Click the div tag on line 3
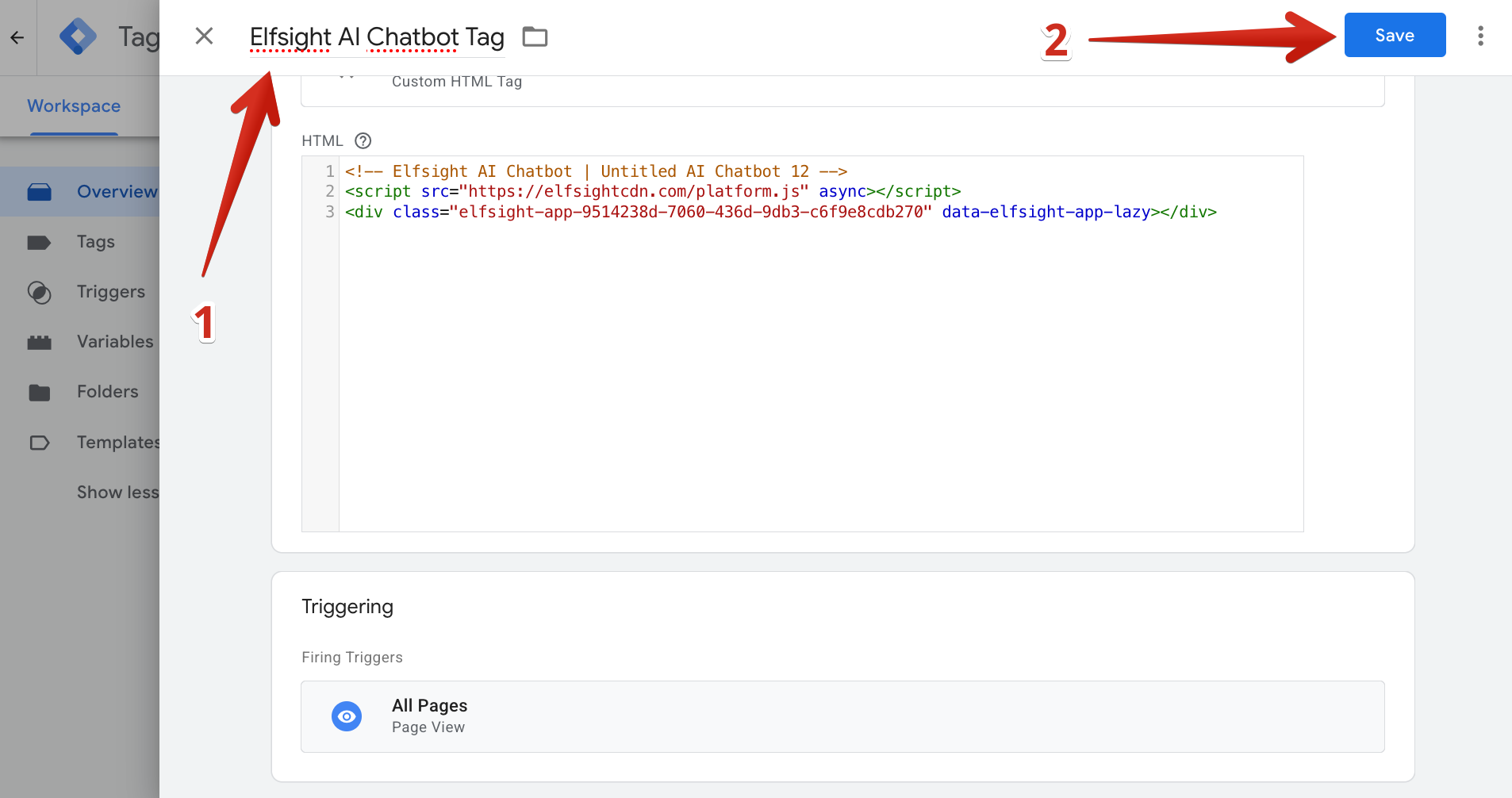 (x=781, y=212)
